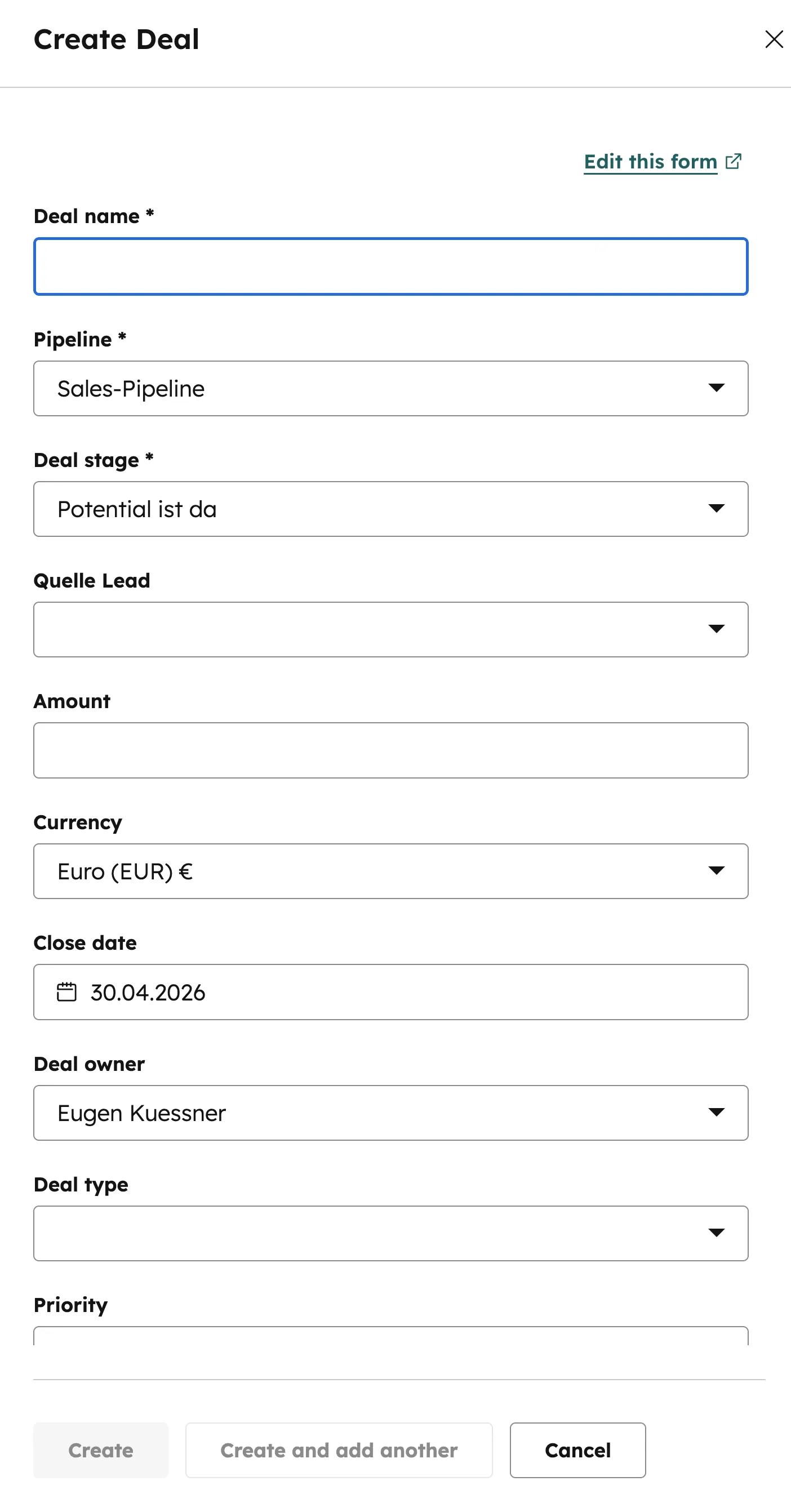Screen dimensions: 791x1512
Task: Click the Create button
Action: pyautogui.click(x=100, y=1450)
